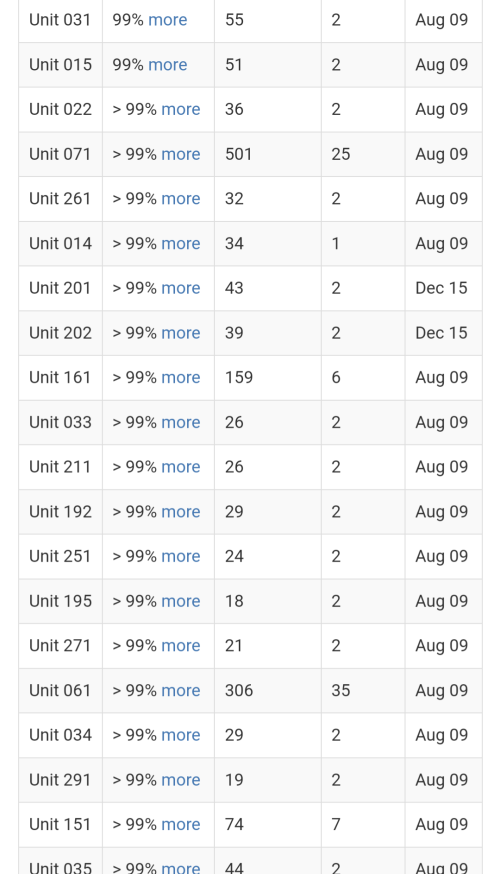Follow the more link for Unit 151
Image resolution: width=500 pixels, height=874 pixels.
[181, 824]
